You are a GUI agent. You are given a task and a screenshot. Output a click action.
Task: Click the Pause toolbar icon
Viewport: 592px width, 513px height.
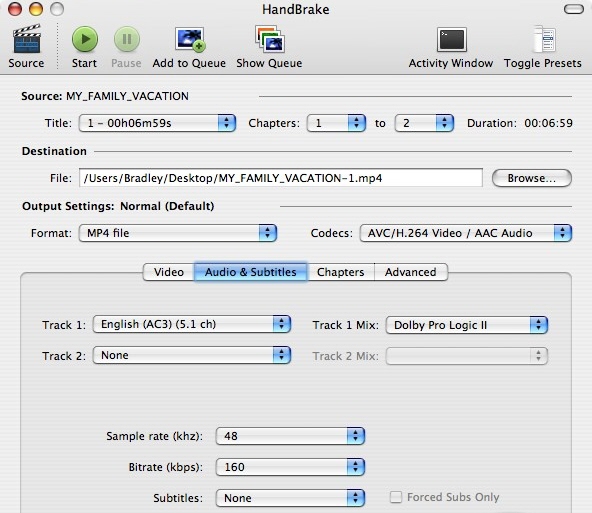click(x=126, y=39)
